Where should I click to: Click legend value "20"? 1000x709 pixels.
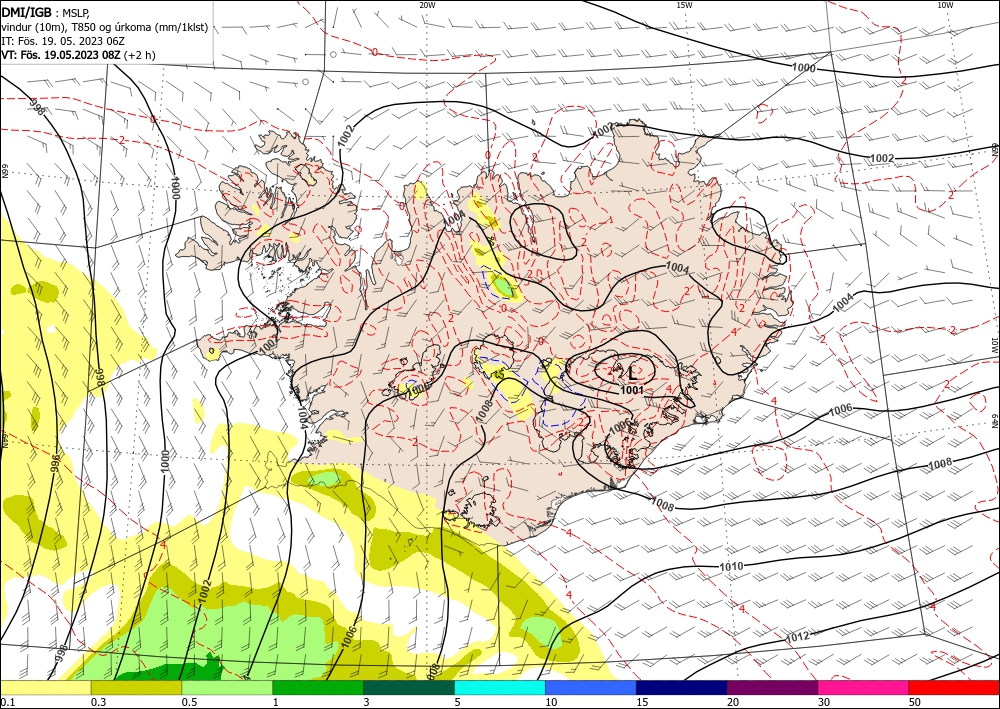733,702
